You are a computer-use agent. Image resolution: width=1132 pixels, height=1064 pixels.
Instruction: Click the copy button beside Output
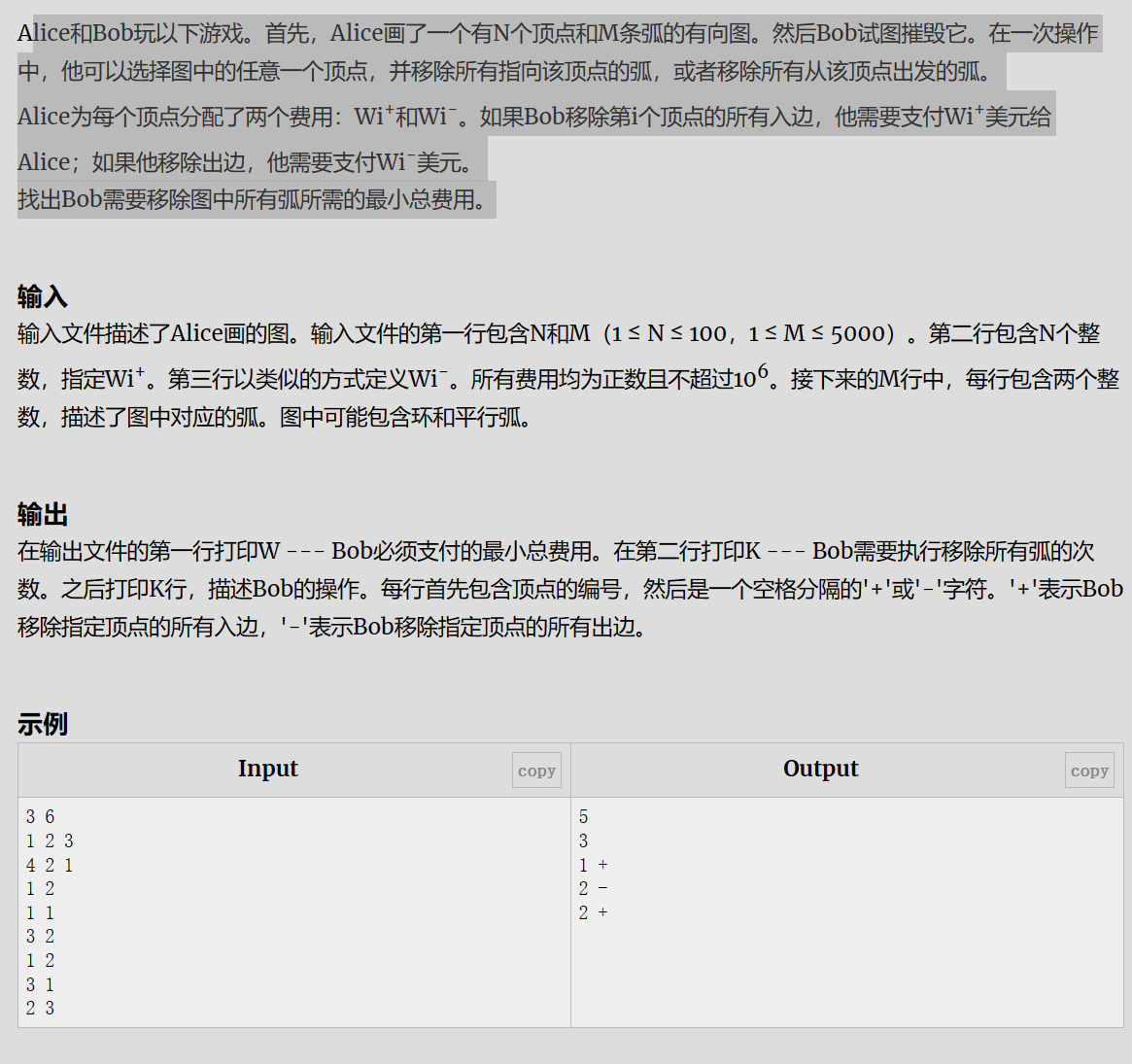tap(1088, 771)
